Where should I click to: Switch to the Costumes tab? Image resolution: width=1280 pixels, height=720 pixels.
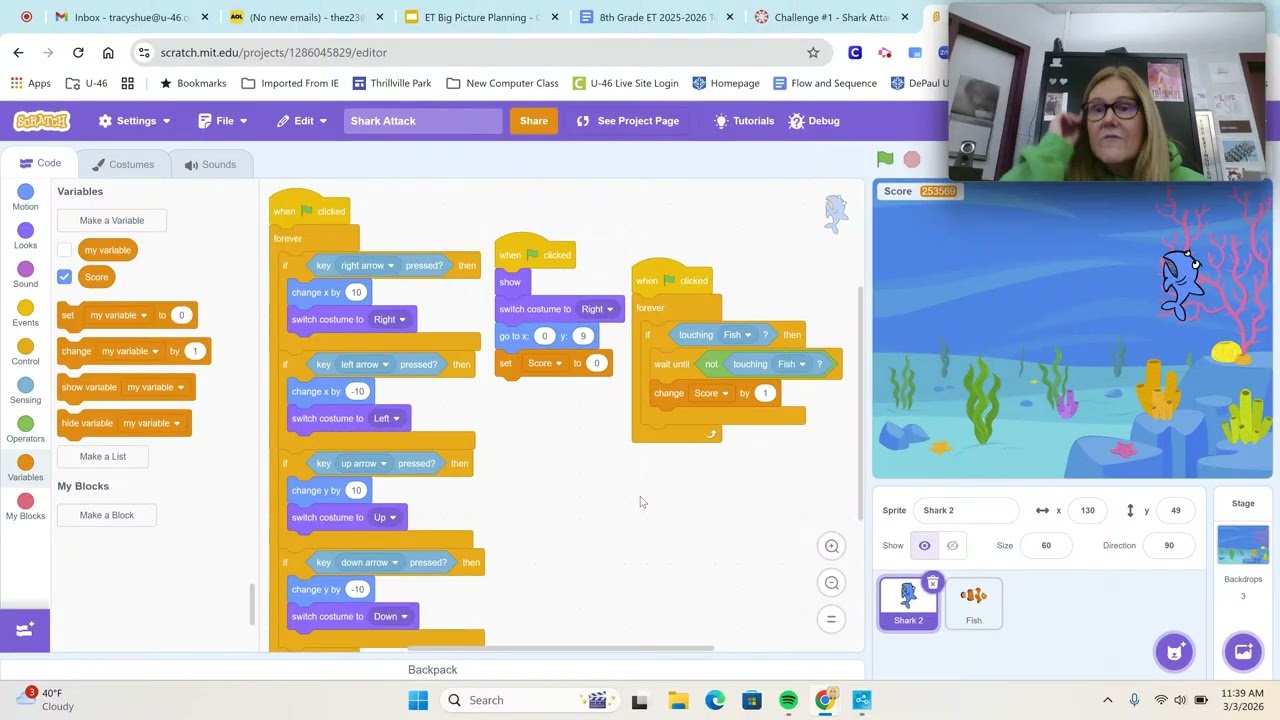[x=122, y=164]
